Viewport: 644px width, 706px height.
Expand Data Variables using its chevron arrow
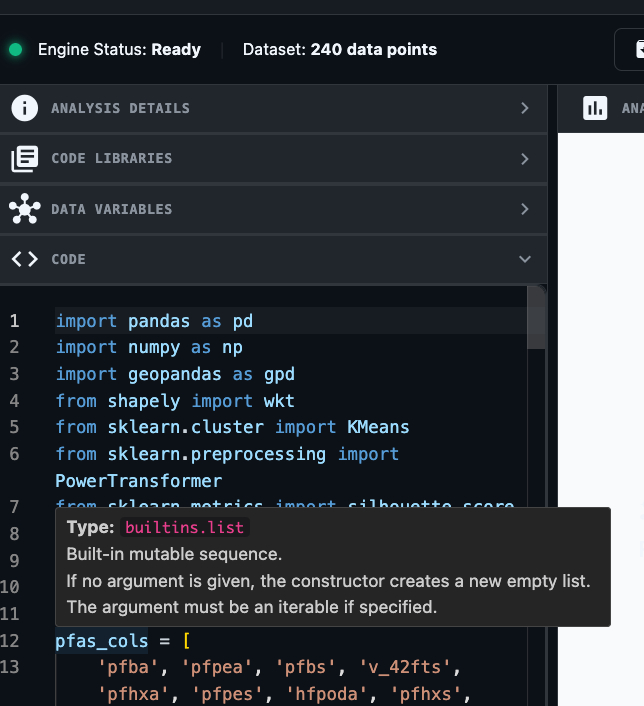525,209
